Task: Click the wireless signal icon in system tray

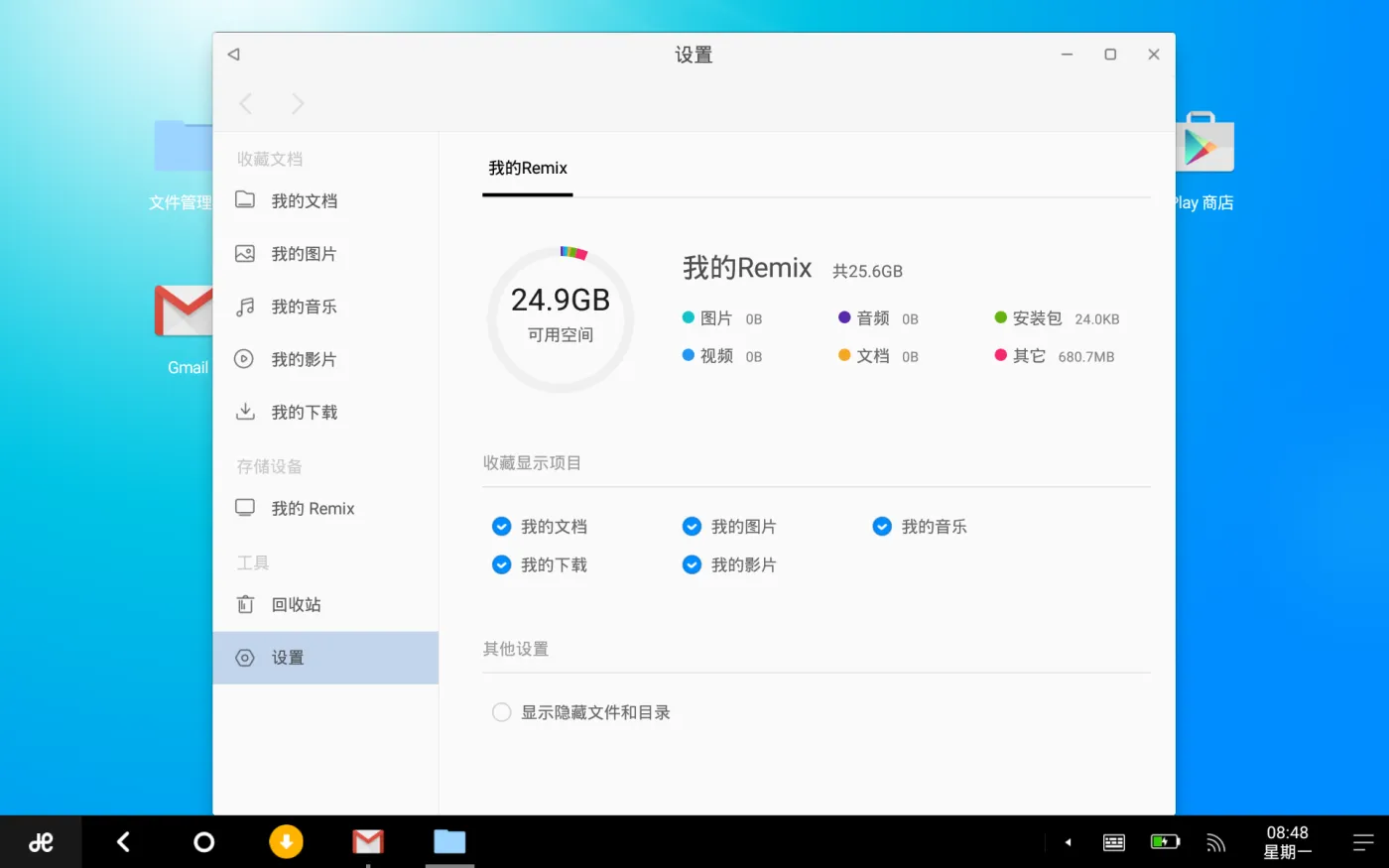Action: click(1215, 843)
